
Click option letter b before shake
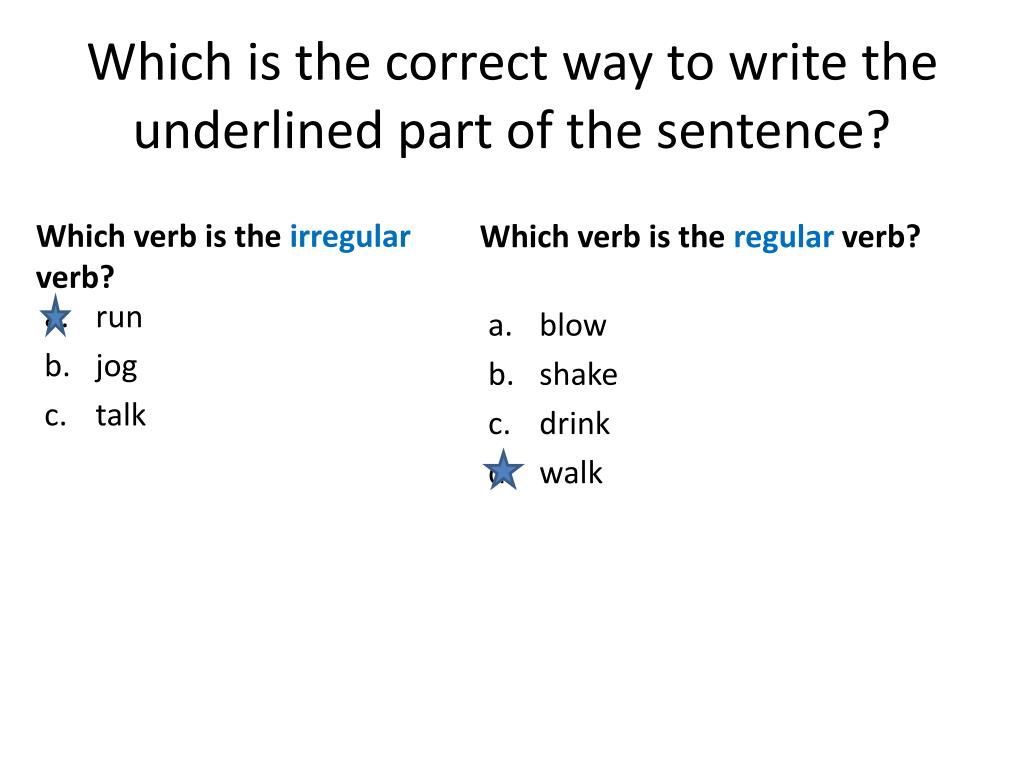tap(501, 374)
